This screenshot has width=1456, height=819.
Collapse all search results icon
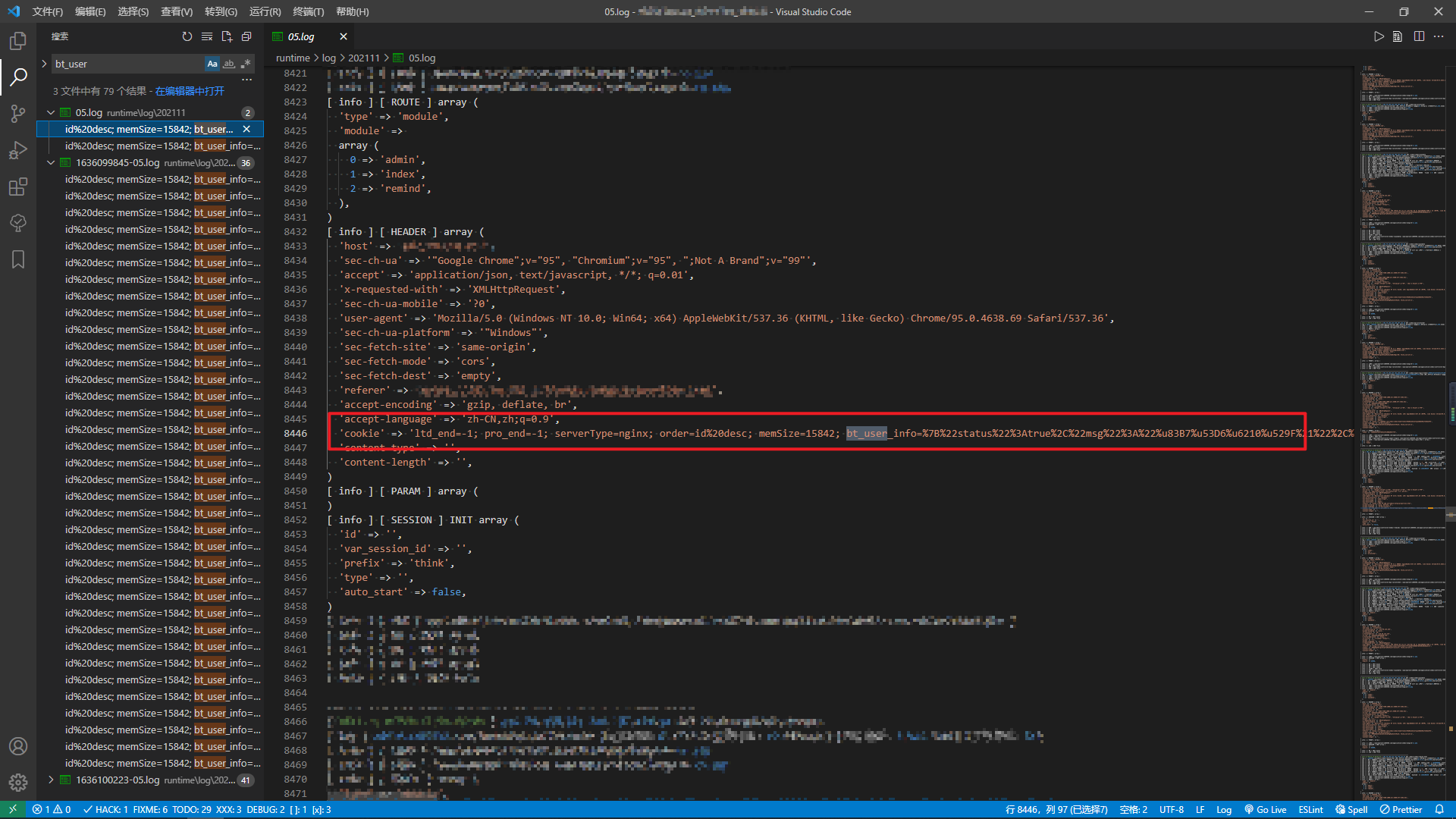click(246, 36)
